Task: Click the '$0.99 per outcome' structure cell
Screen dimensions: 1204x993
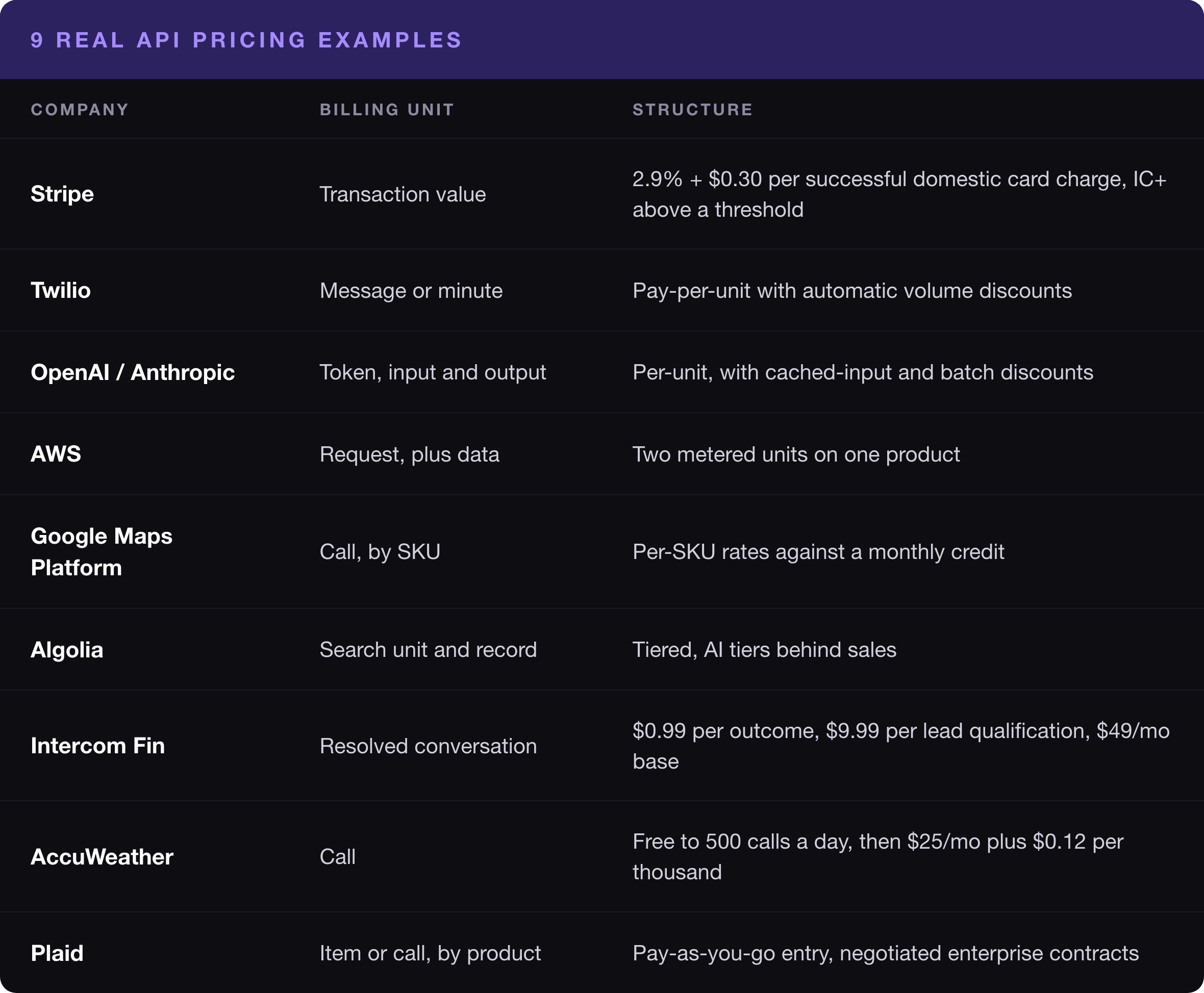Action: pyautogui.click(x=901, y=746)
